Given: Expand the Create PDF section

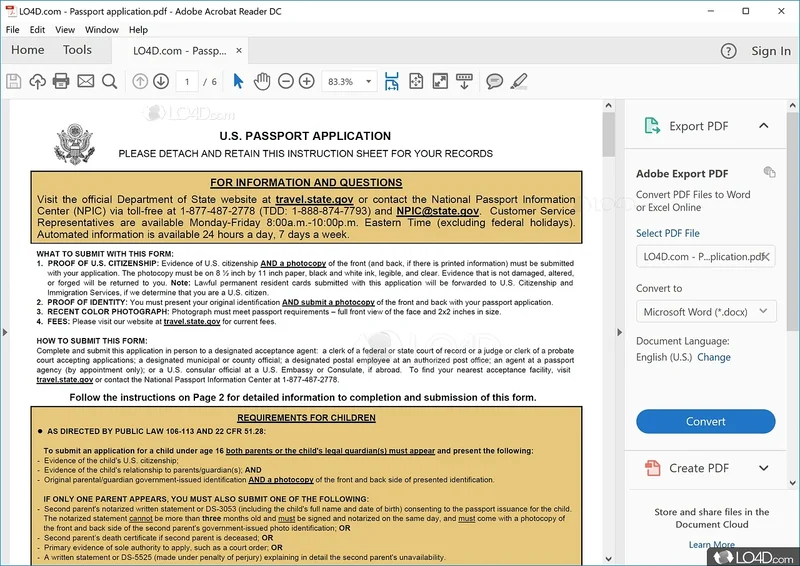Looking at the screenshot, I should (764, 468).
